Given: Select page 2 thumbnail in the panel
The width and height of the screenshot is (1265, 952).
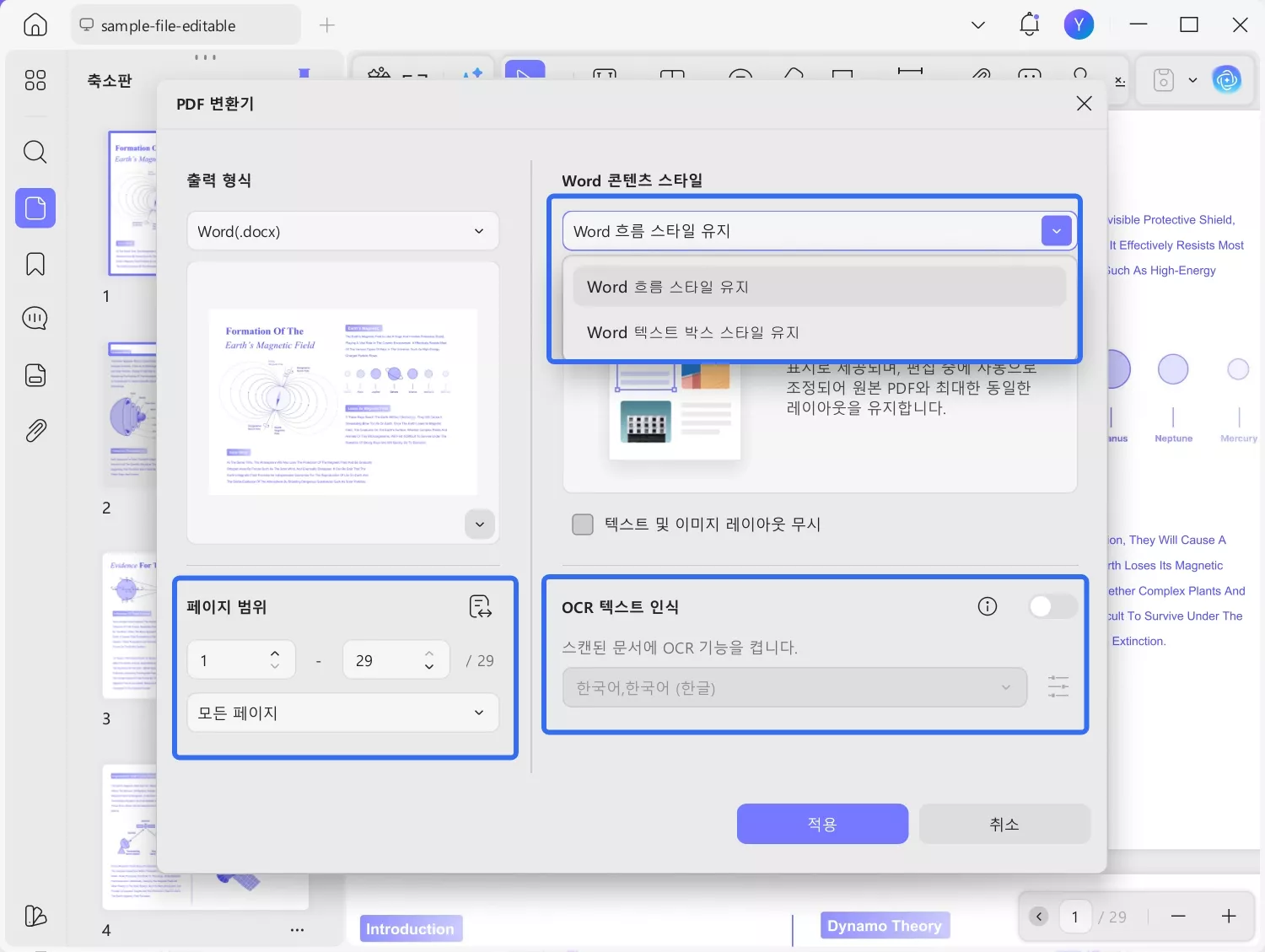Looking at the screenshot, I should point(131,412).
